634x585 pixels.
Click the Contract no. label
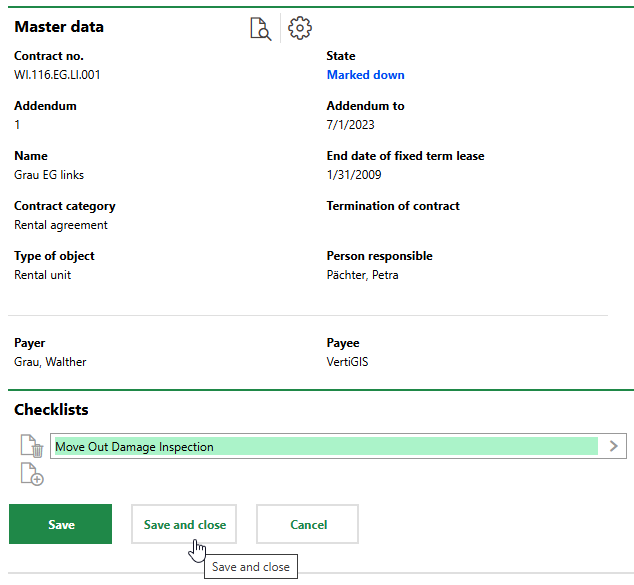tap(49, 56)
